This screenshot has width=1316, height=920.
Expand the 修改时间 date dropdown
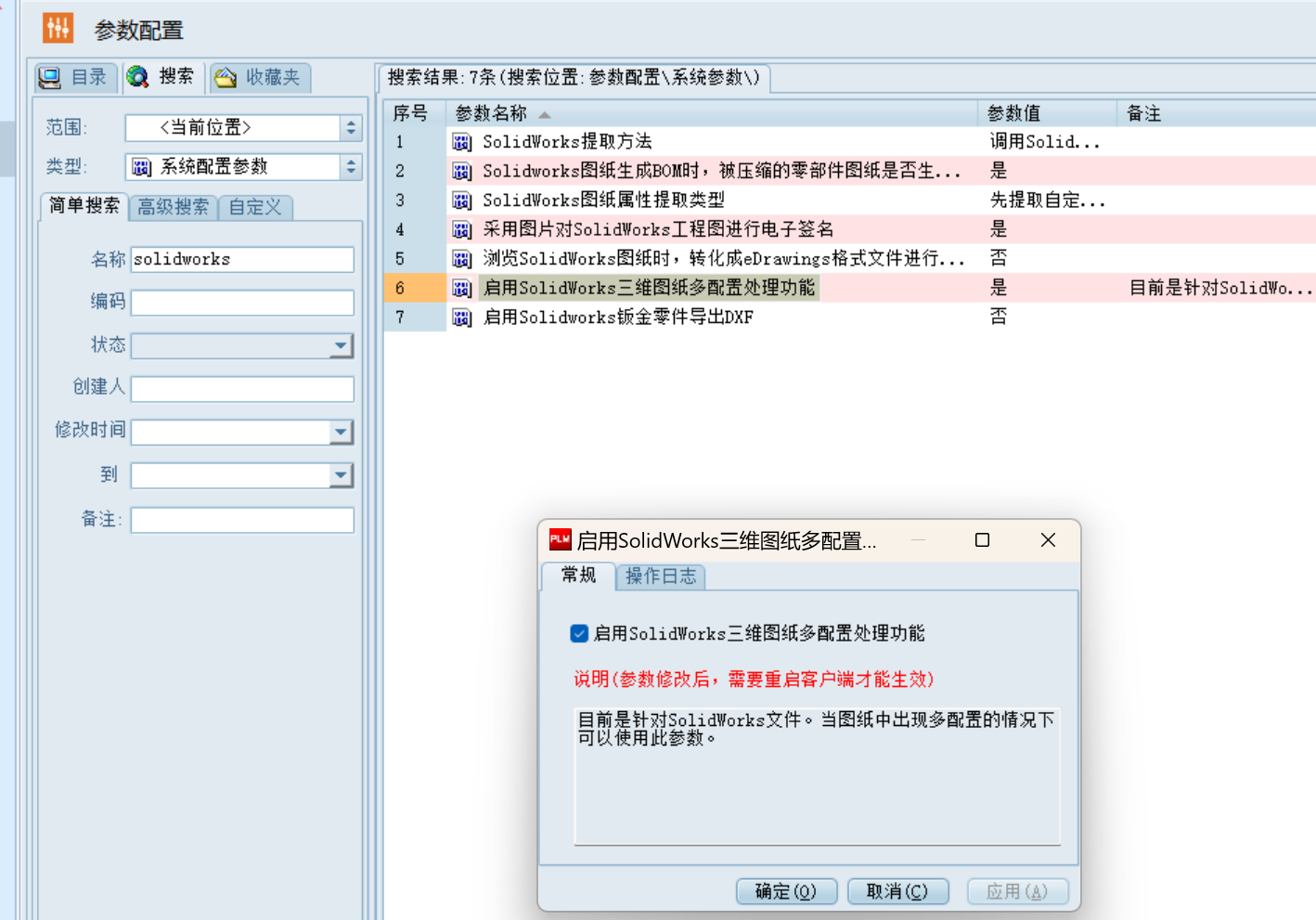[342, 432]
